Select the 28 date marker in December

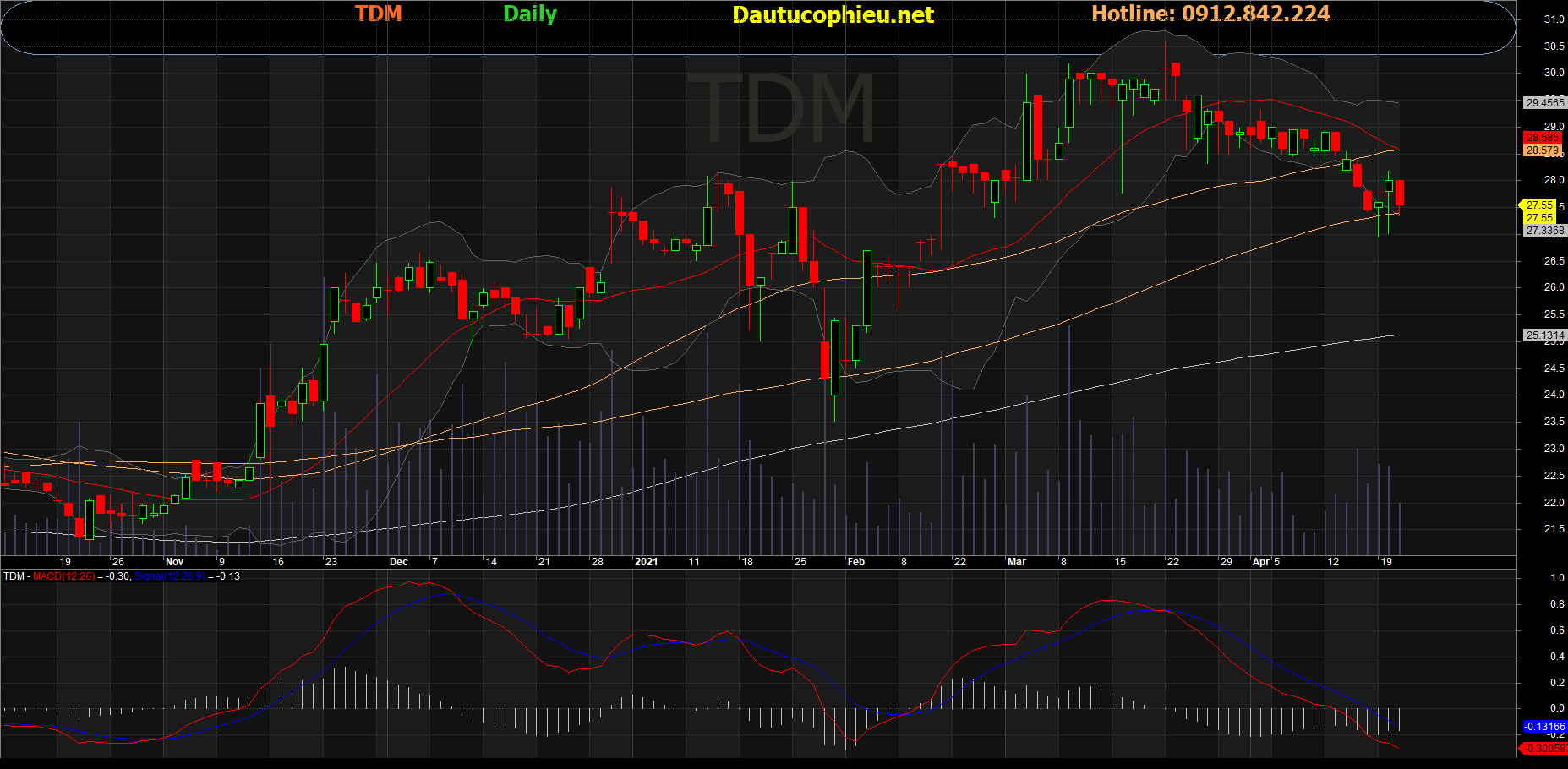pyautogui.click(x=597, y=562)
